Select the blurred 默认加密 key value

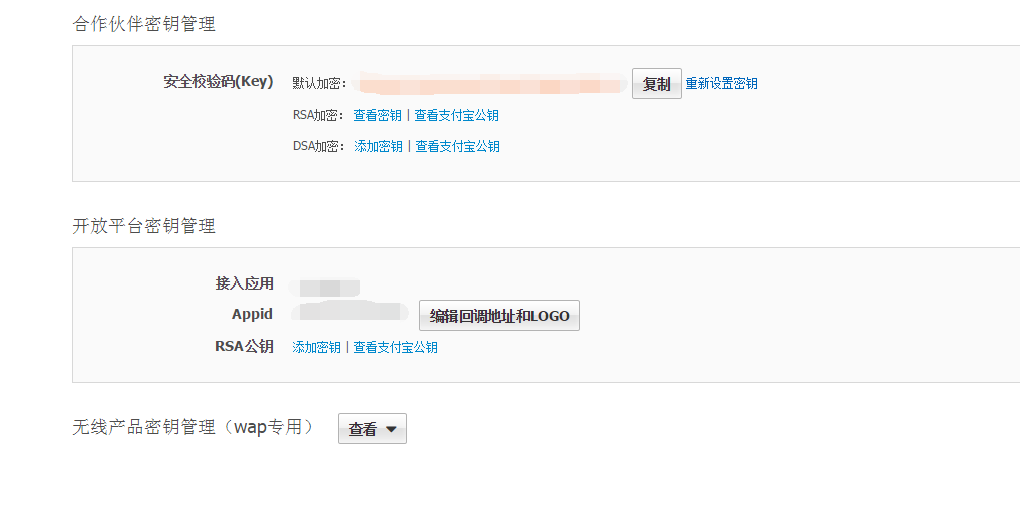click(491, 84)
